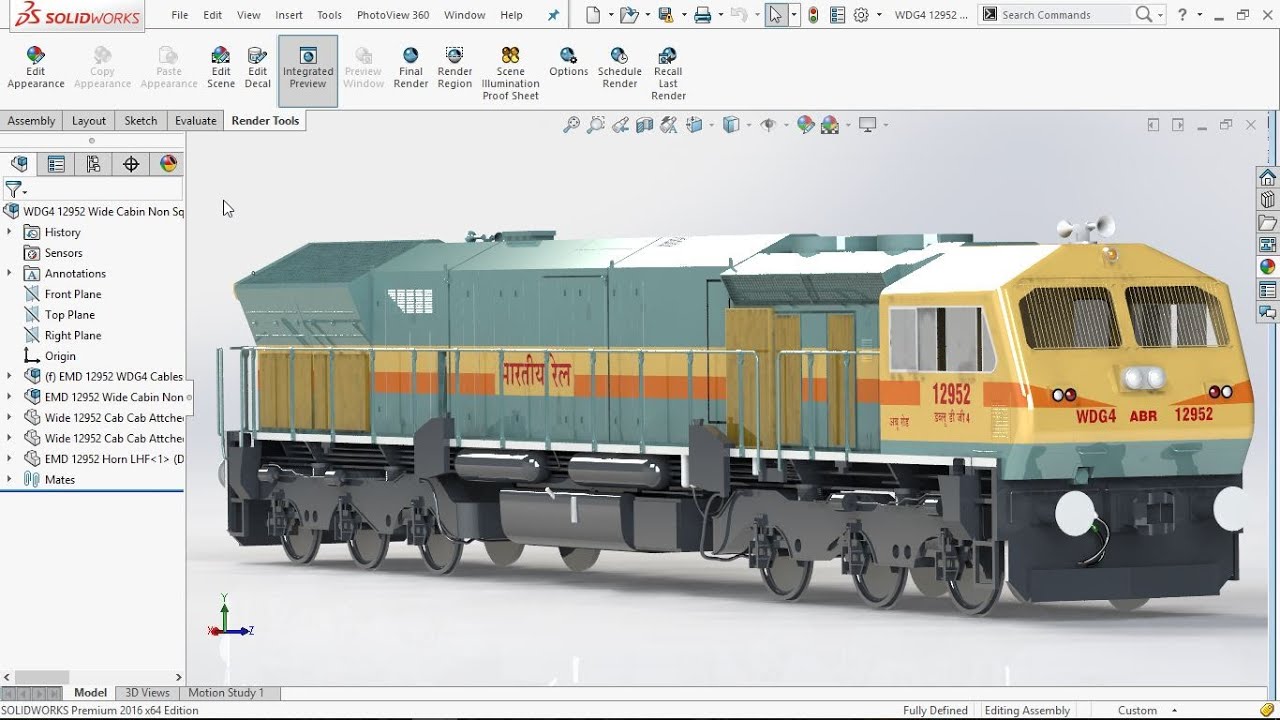Viewport: 1280px width, 720px height.
Task: Click the tree filter funnel icon
Action: [x=13, y=189]
